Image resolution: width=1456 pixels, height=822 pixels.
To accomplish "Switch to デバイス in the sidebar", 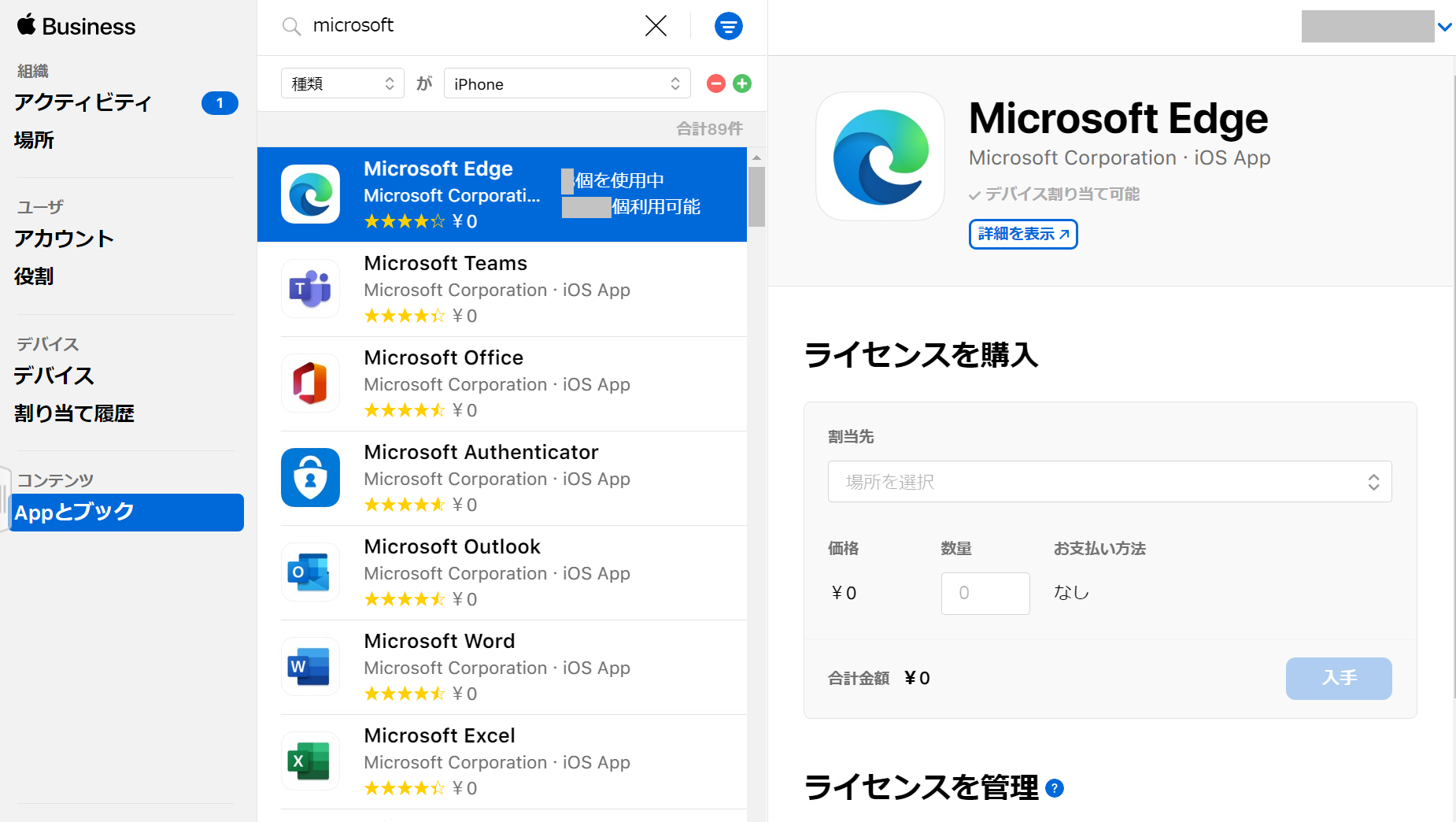I will tap(52, 376).
